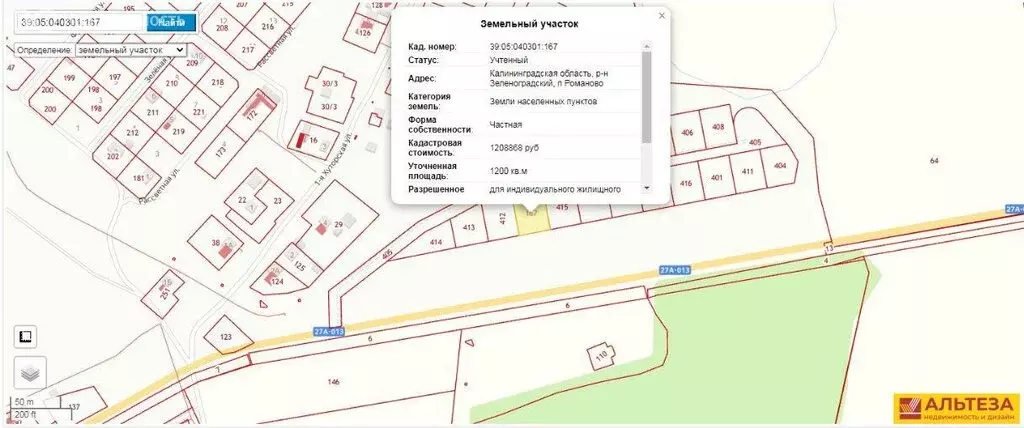This screenshot has width=1024, height=428.
Task: Focus the cadastral number search field
Action: coord(80,22)
